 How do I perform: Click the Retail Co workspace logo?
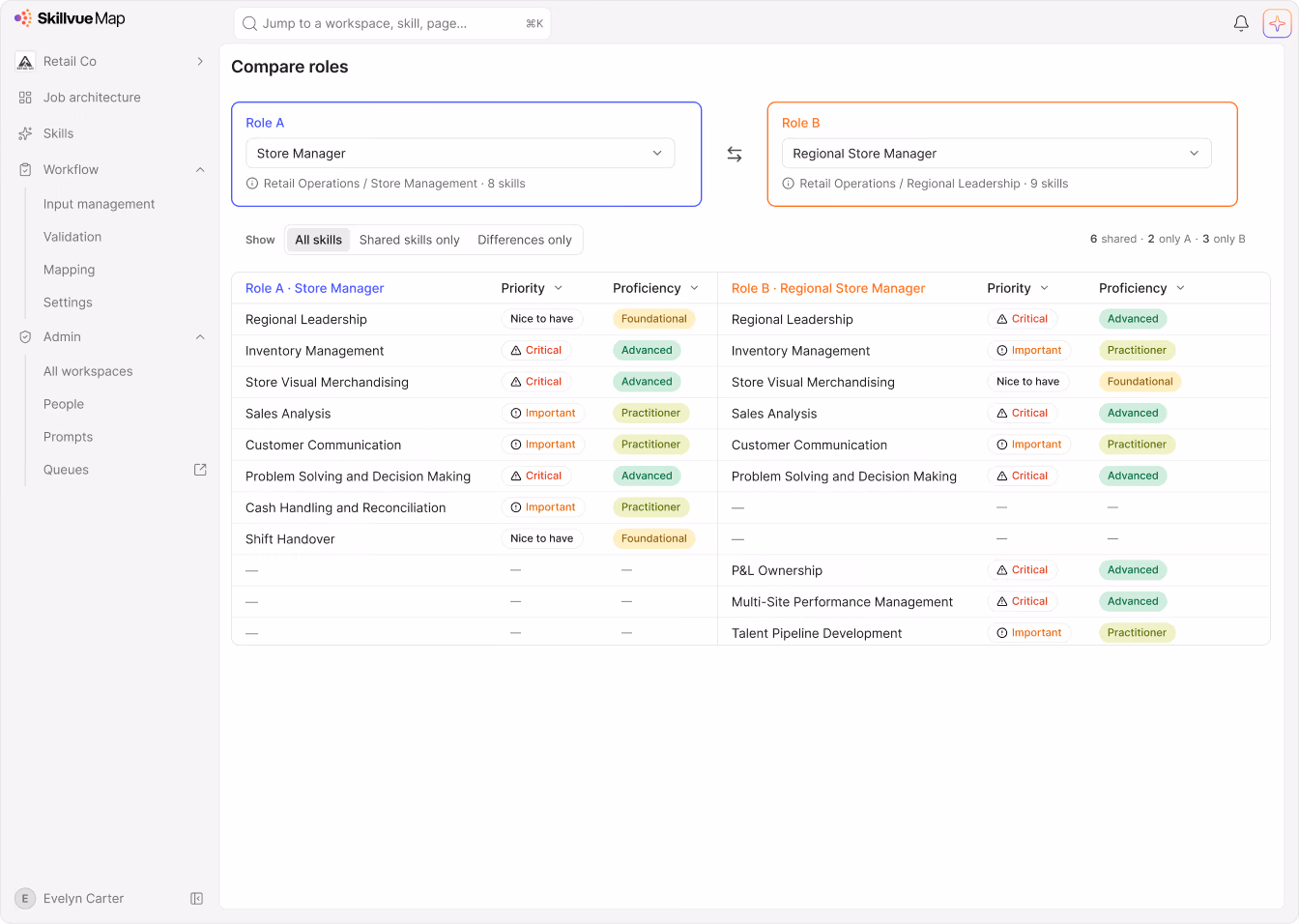click(26, 62)
